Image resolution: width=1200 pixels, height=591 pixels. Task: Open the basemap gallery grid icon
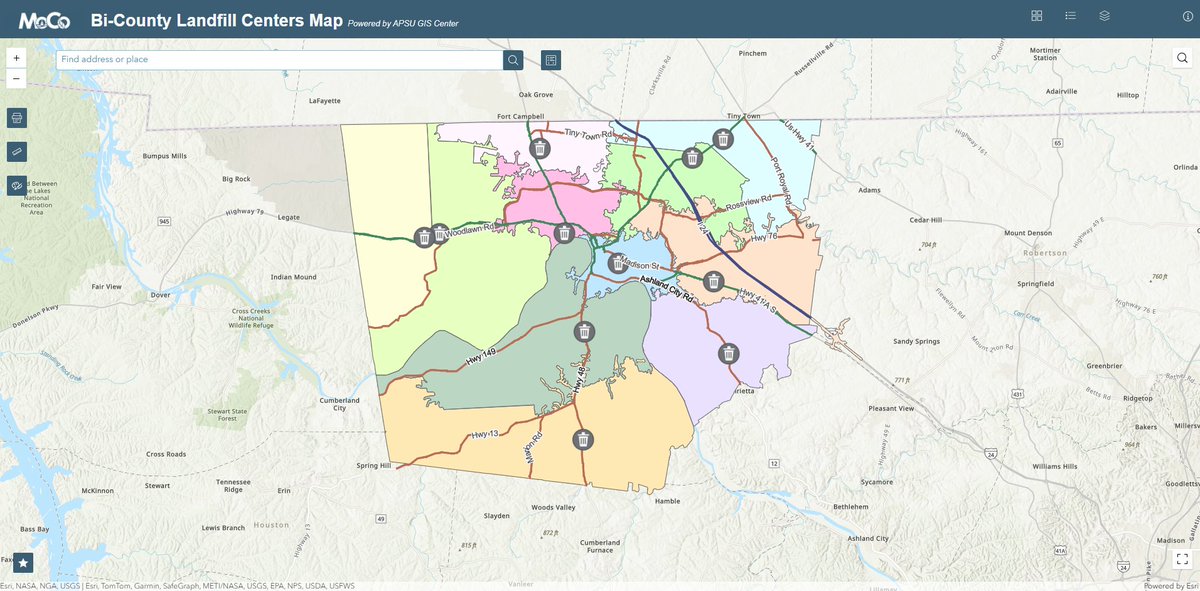coord(1037,16)
